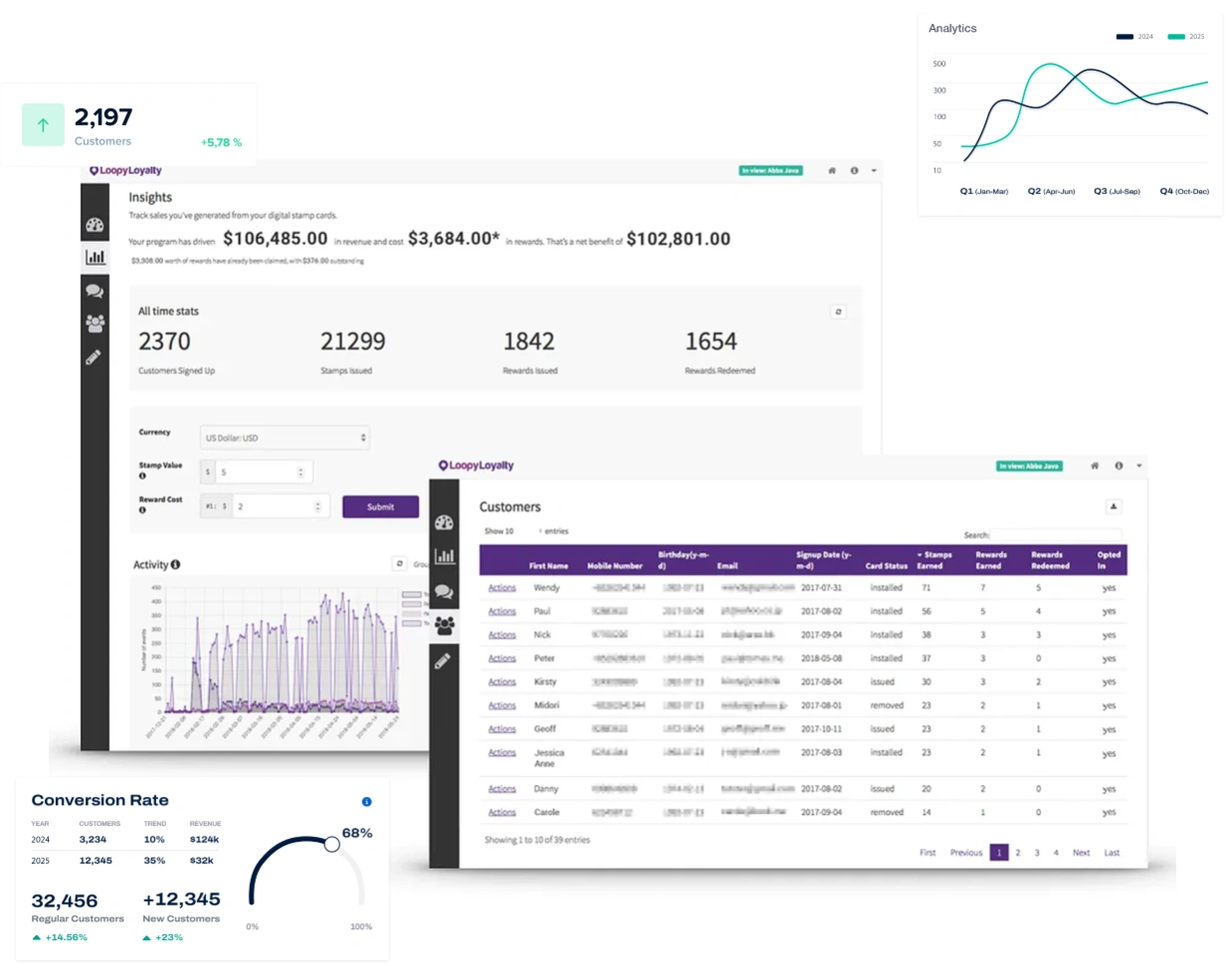Select signup date 2018-05-08 for Peter
This screenshot has height=980, width=1225.
point(821,659)
